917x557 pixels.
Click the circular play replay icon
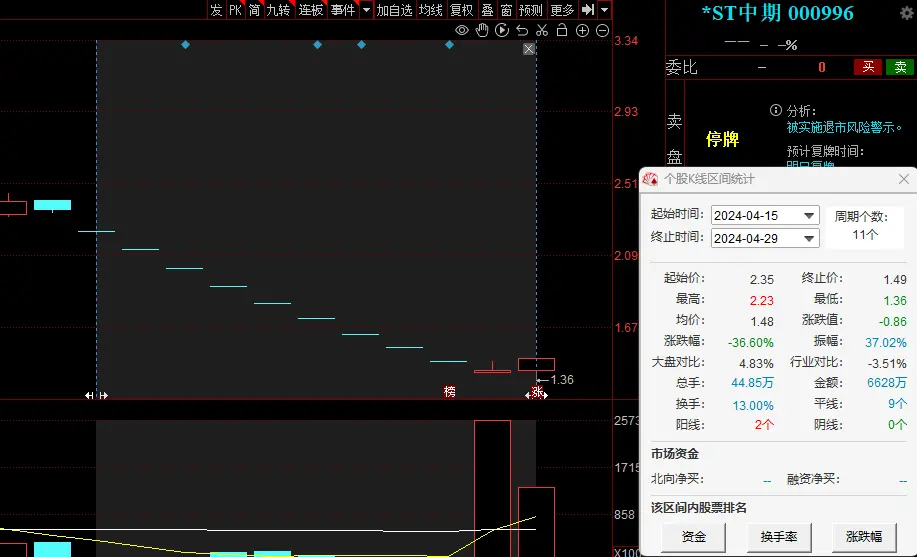tap(502, 31)
